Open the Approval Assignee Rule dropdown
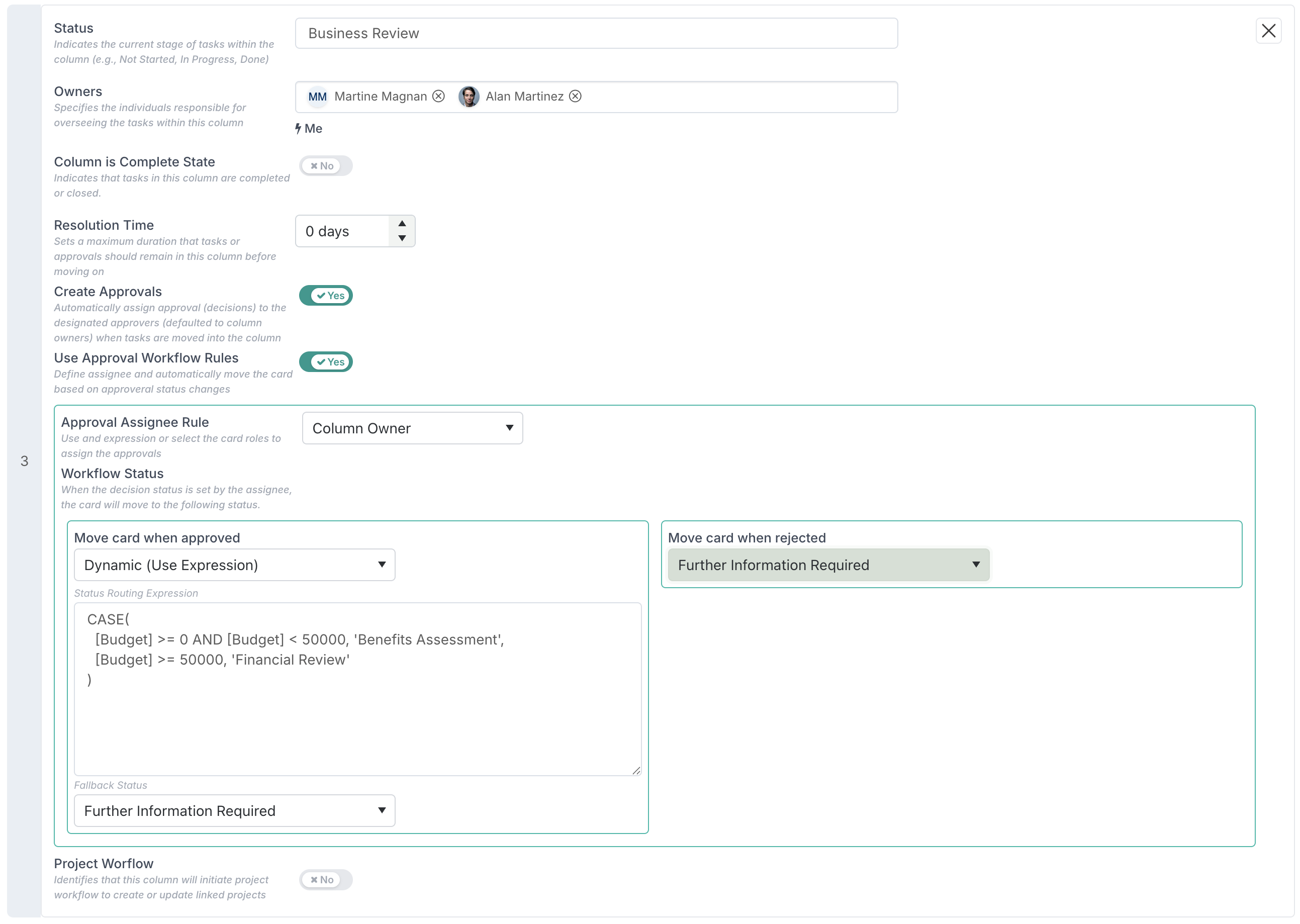 [412, 428]
